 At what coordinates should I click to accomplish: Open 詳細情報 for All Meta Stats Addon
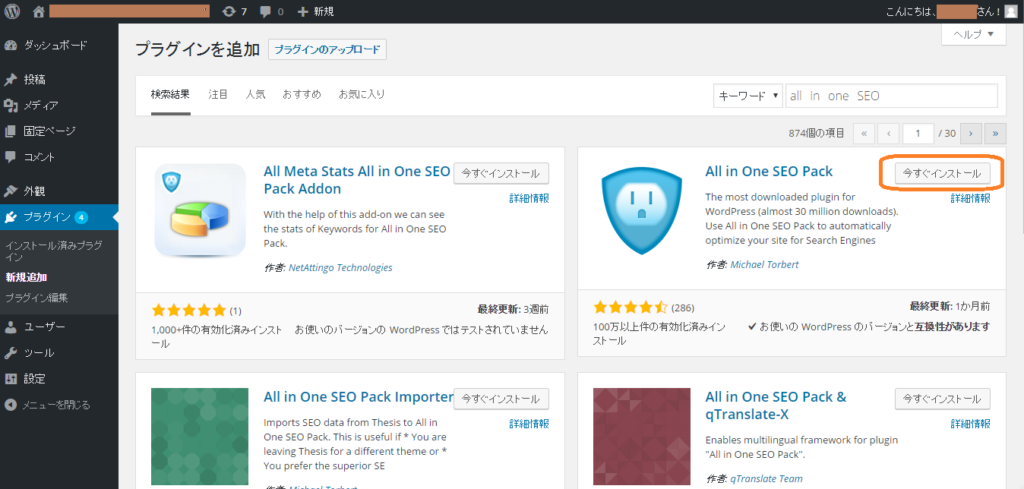[529, 198]
